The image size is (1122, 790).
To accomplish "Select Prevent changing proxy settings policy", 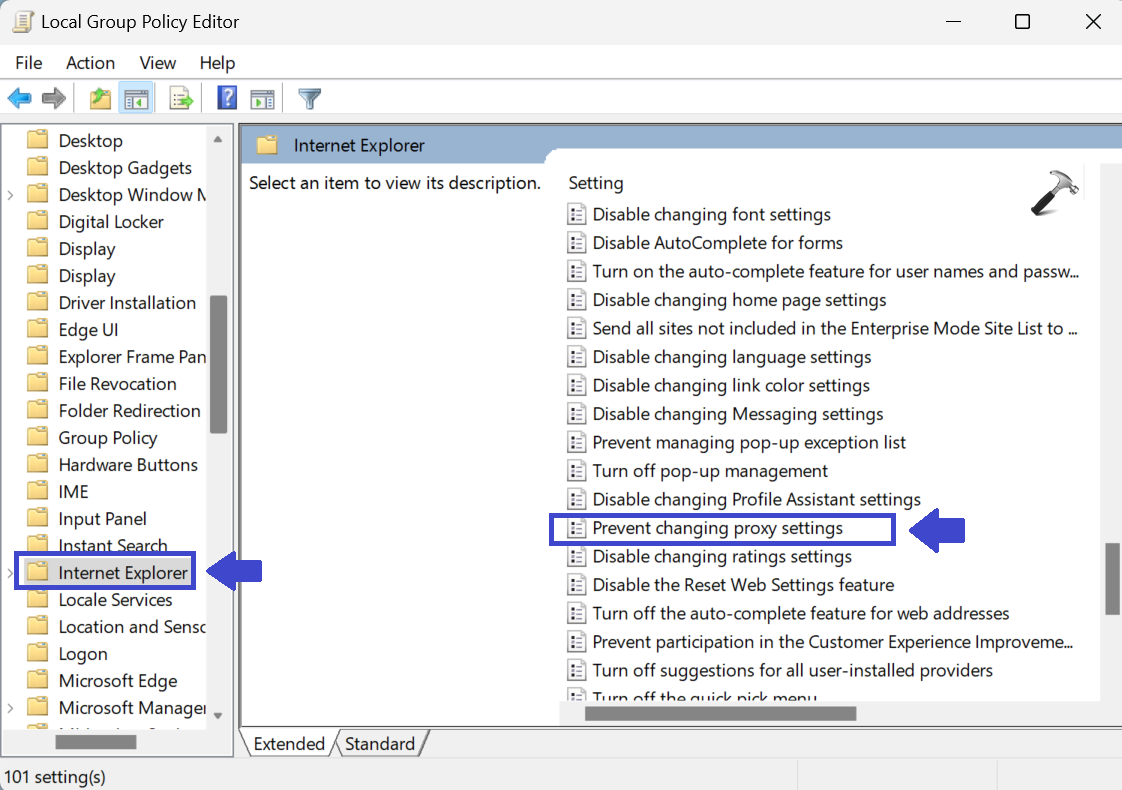I will (x=717, y=528).
